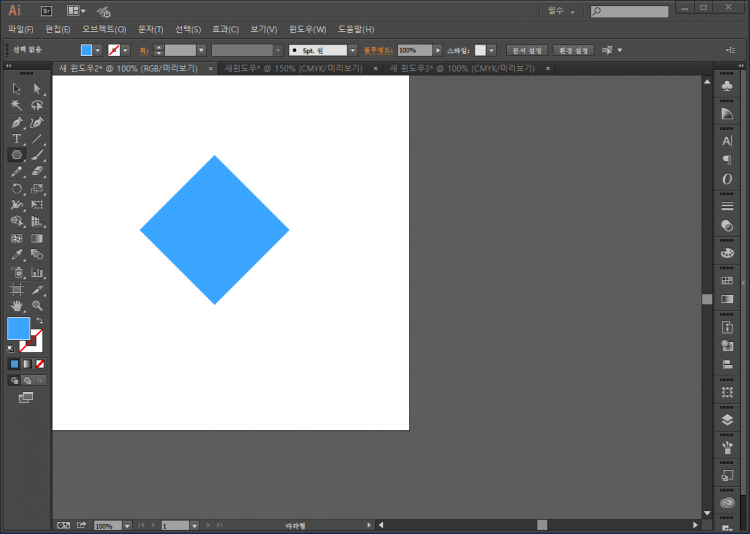This screenshot has height=534, width=750.
Task: Open the 효과(C) menu
Action: pyautogui.click(x=225, y=29)
